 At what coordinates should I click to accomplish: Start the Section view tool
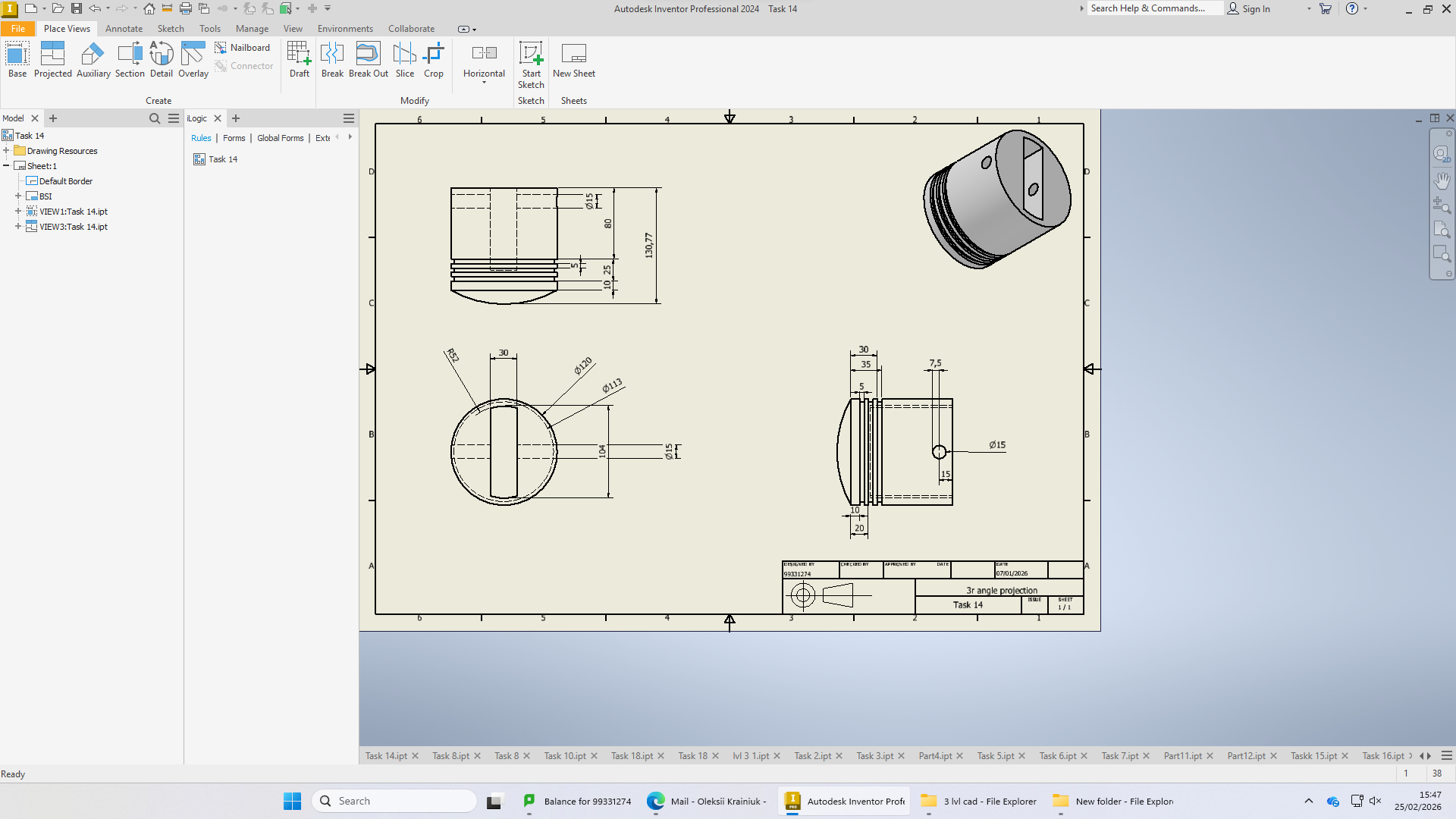click(x=130, y=60)
